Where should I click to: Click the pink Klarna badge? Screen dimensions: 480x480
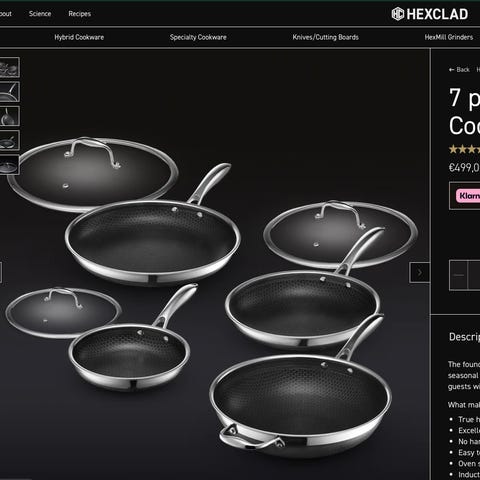pyautogui.click(x=468, y=196)
